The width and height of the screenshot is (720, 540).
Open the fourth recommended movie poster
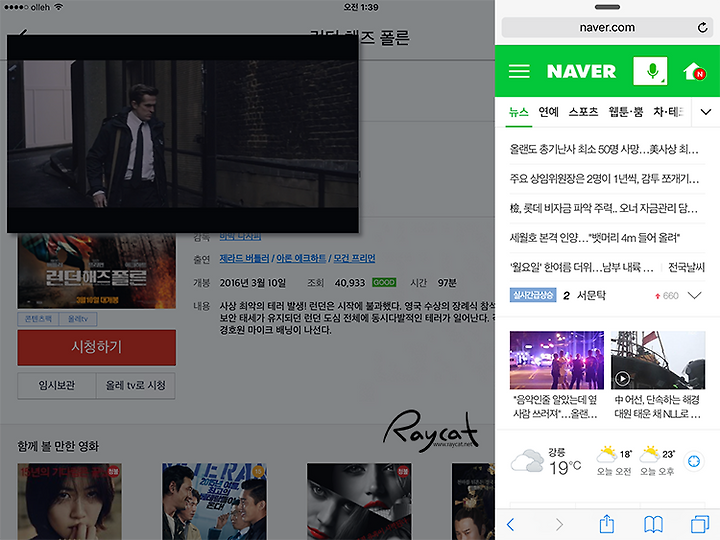pos(473,501)
